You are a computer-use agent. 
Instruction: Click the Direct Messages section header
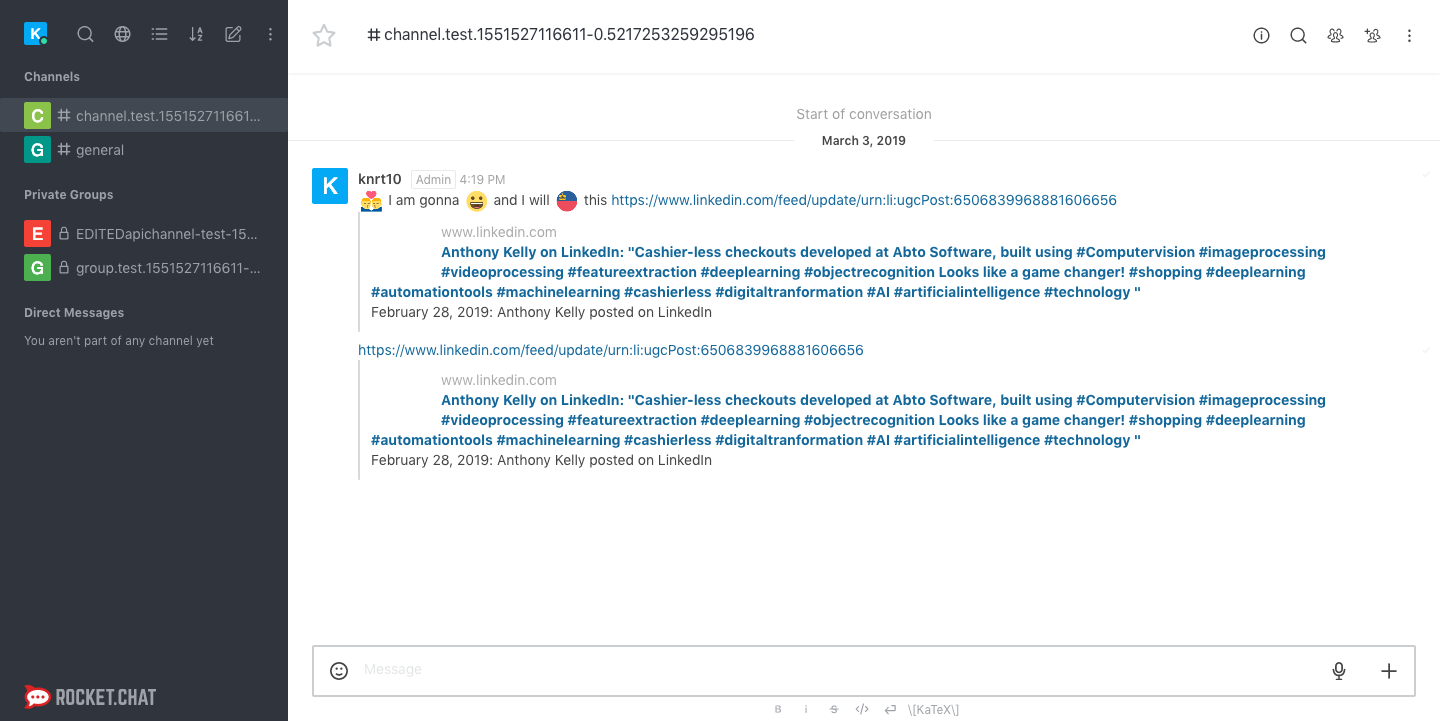tap(74, 313)
